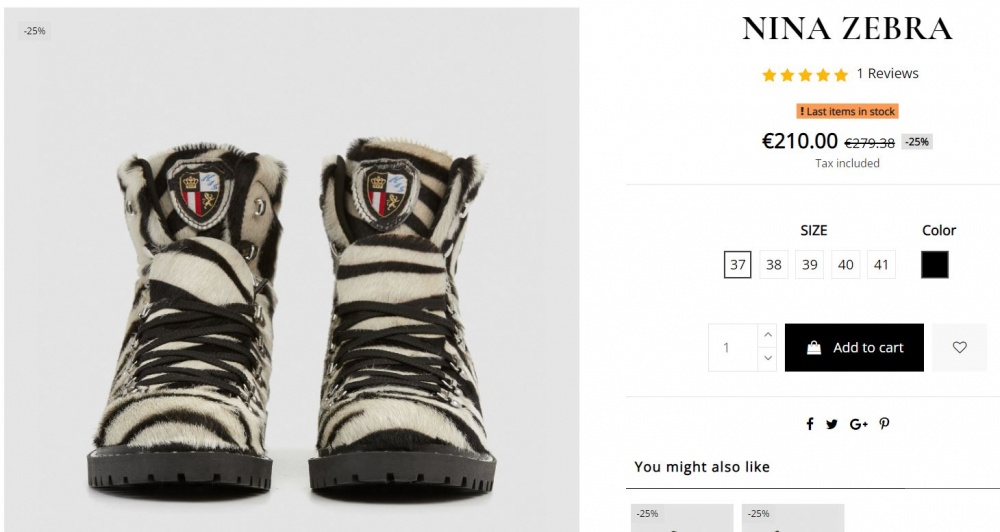Share product on Facebook

(x=810, y=424)
